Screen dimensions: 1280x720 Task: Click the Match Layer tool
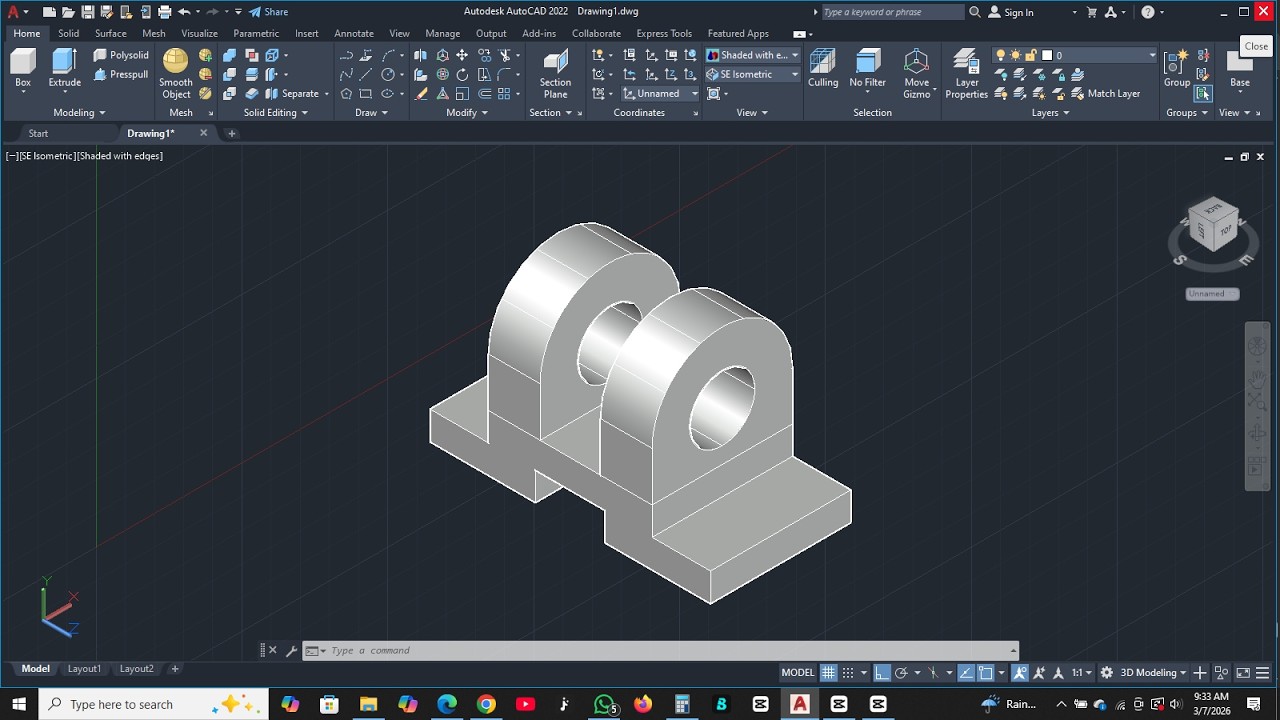[1106, 93]
